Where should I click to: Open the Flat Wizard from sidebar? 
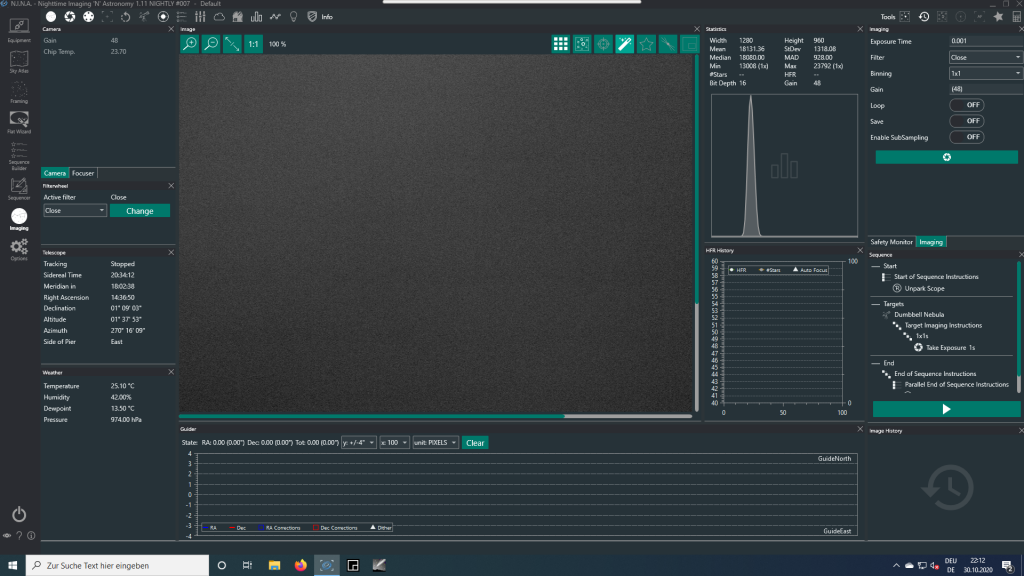[19, 121]
